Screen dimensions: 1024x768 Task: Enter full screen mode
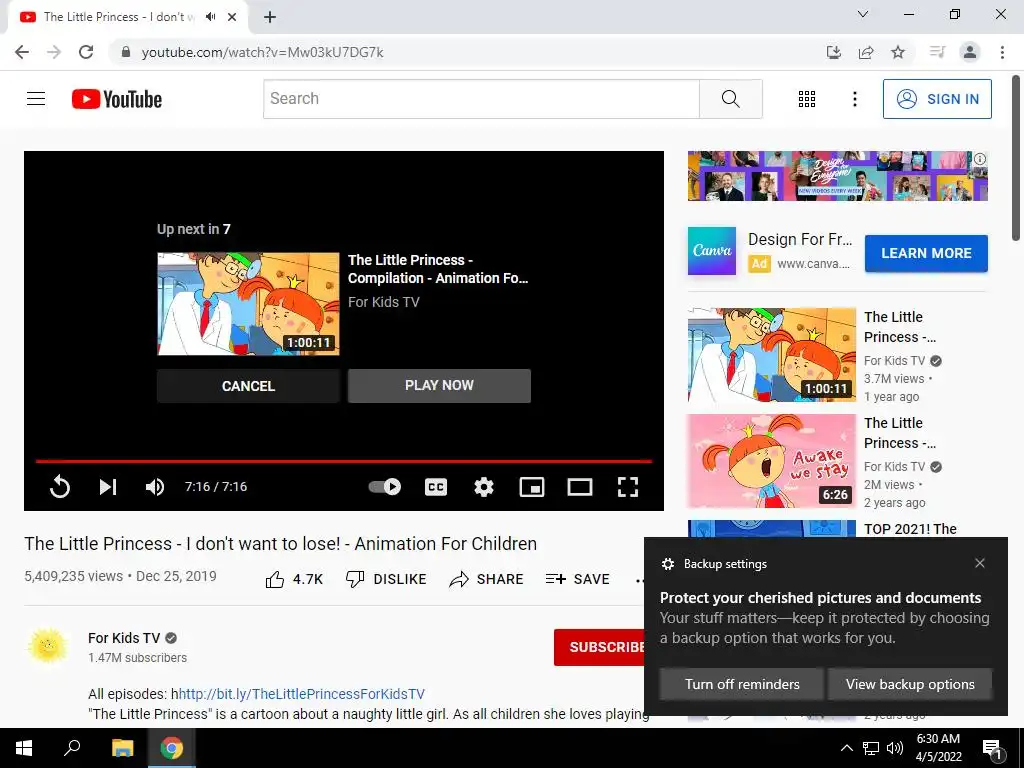point(628,487)
